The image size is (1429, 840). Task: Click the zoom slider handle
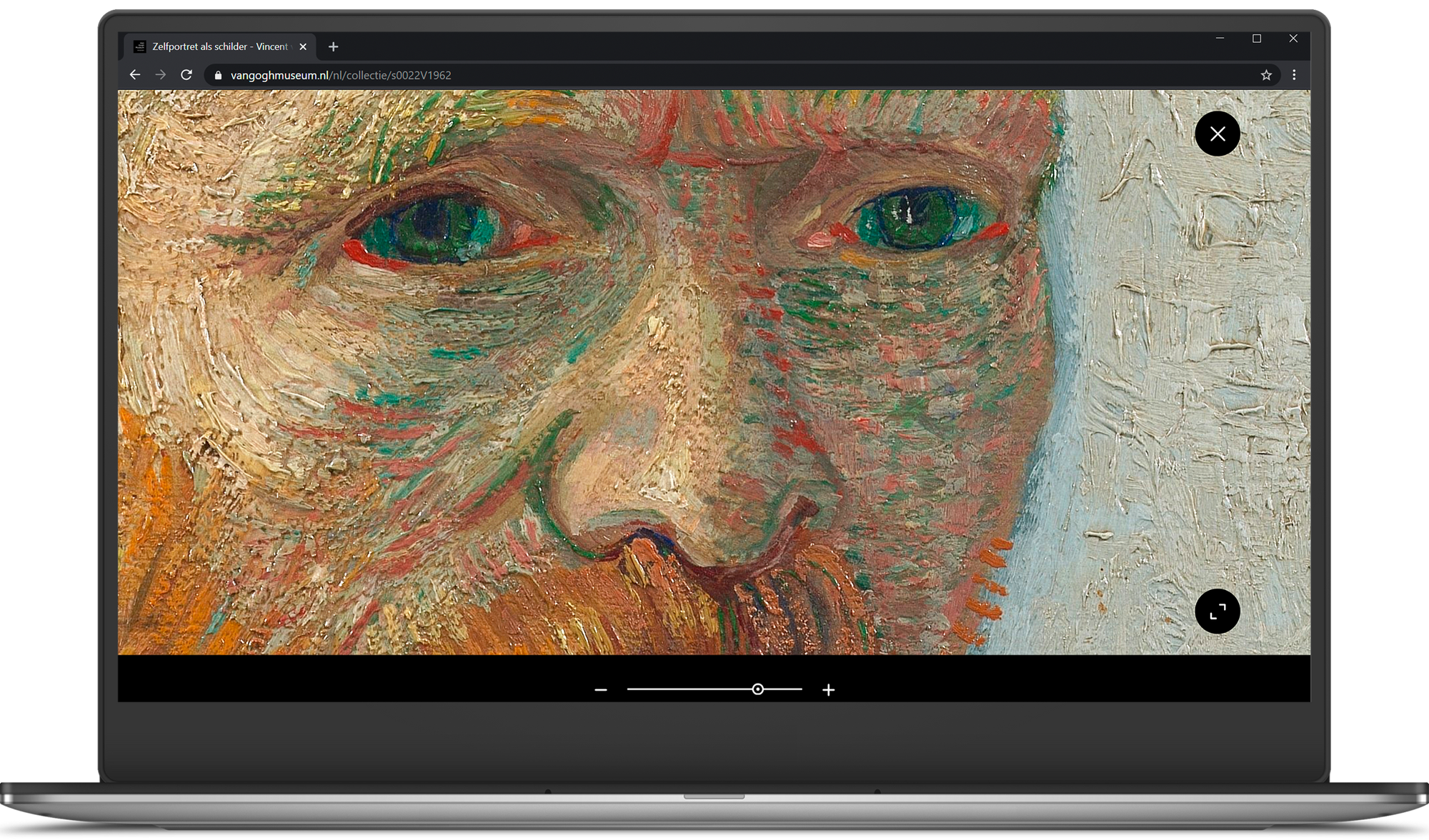click(x=758, y=689)
